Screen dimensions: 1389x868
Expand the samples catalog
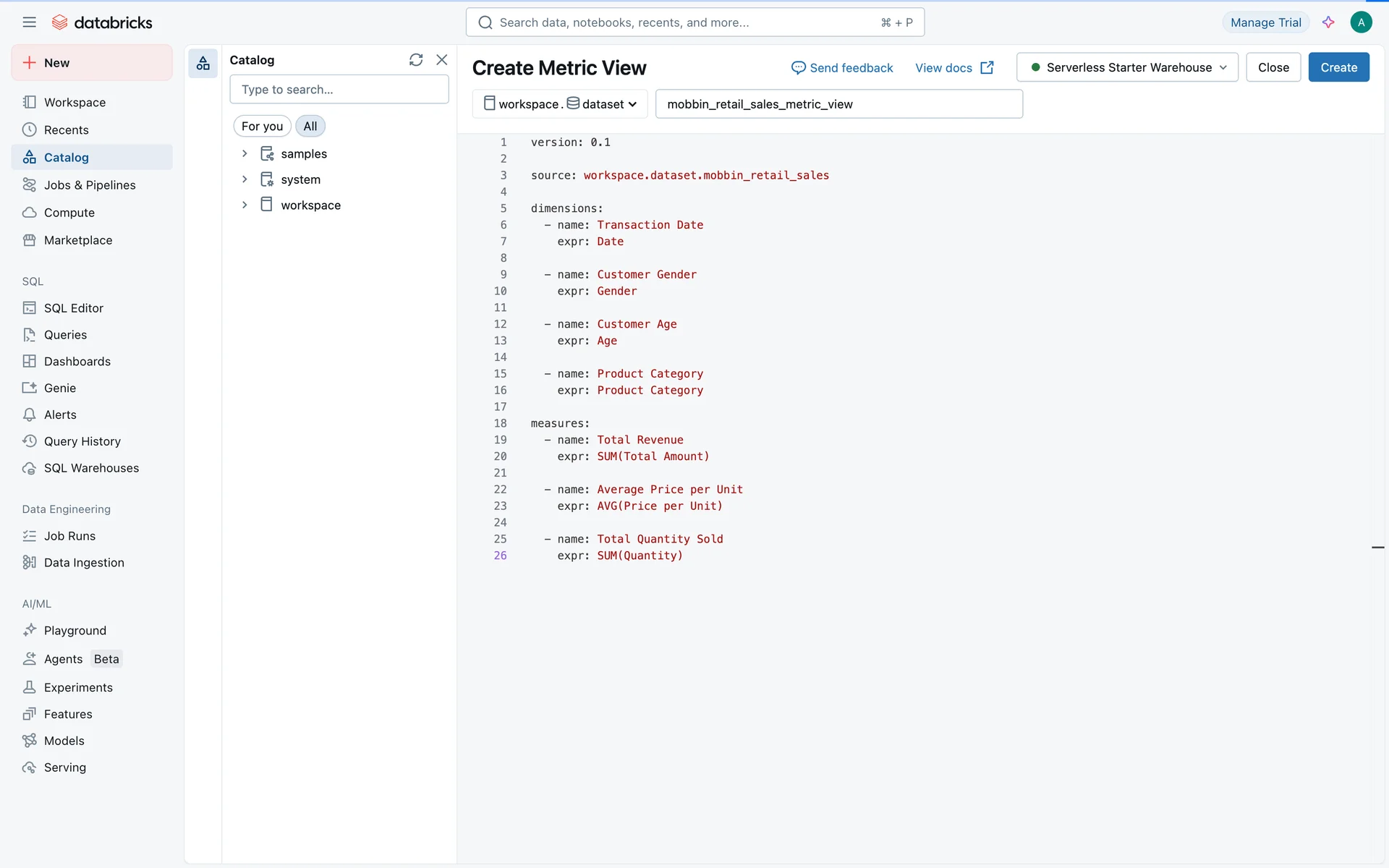245,154
